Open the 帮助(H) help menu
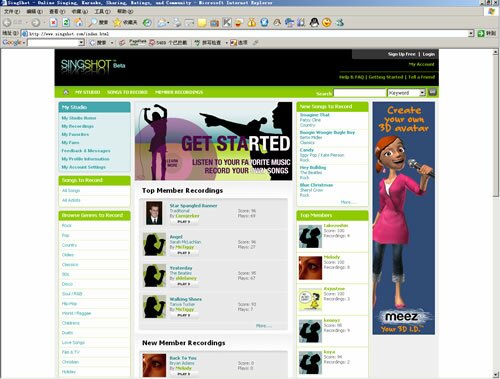The height and width of the screenshot is (379, 500). (x=125, y=11)
